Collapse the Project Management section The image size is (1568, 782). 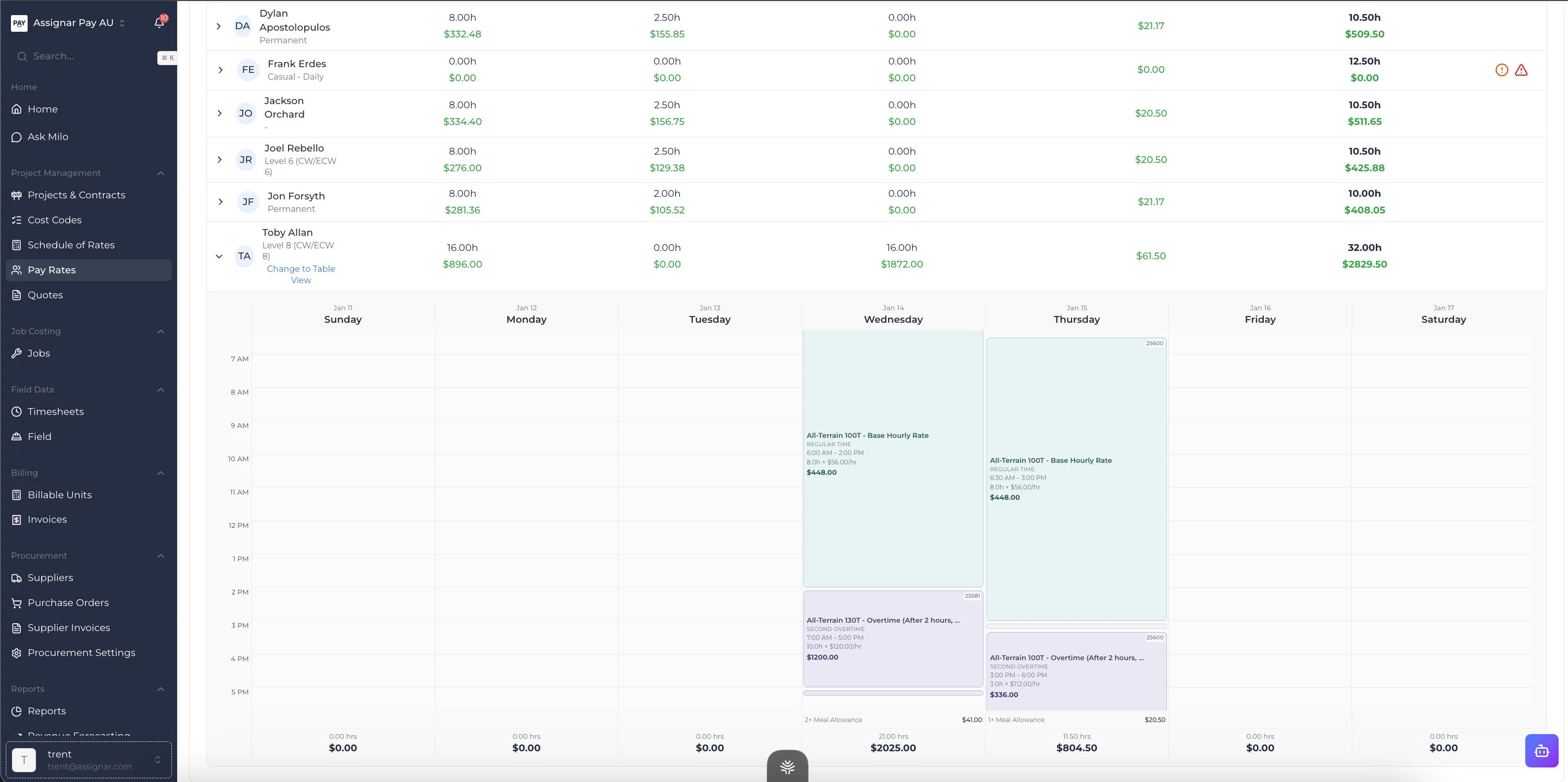160,173
